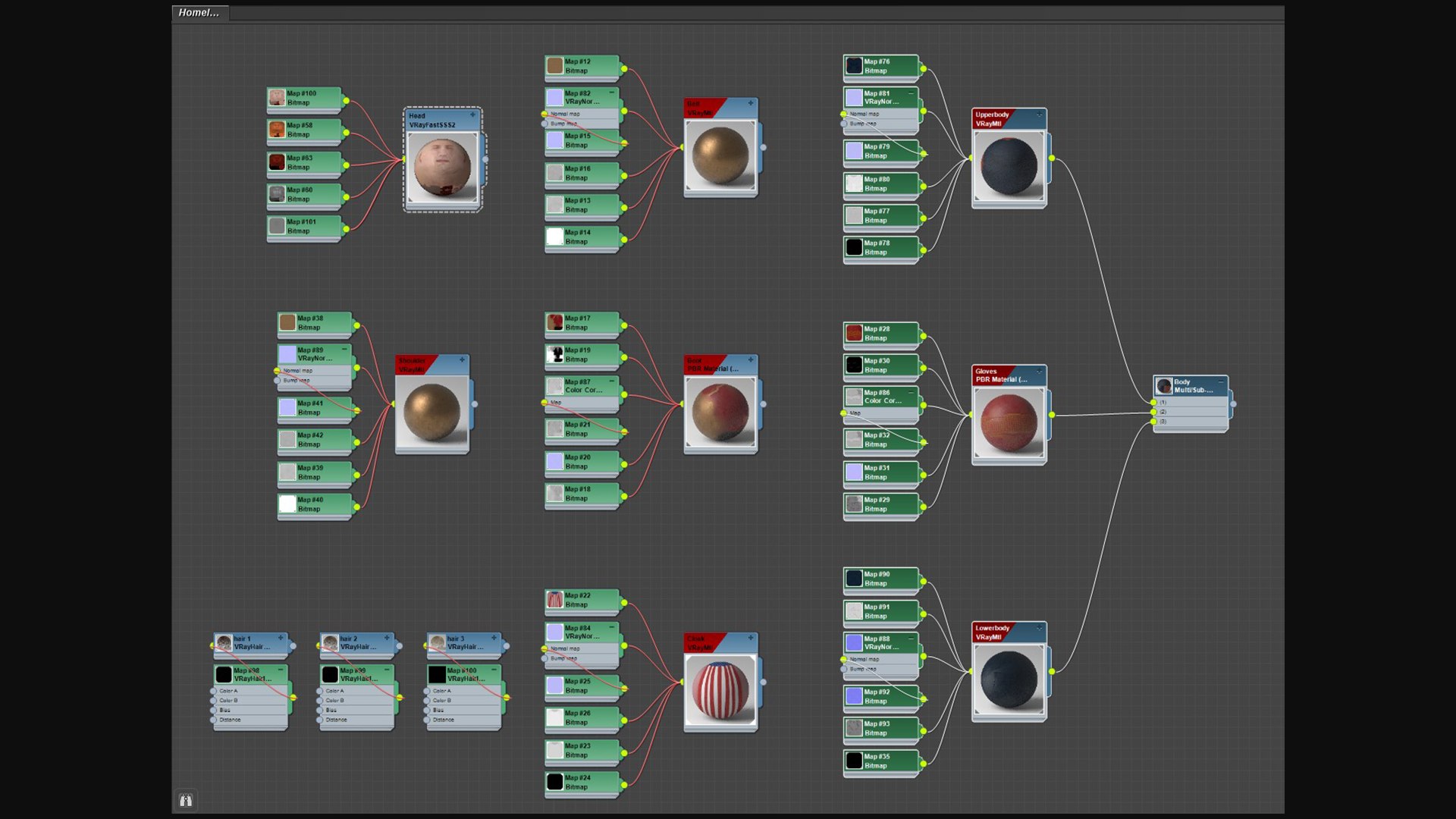Image resolution: width=1456 pixels, height=819 pixels.
Task: Click the Map #90 dark bitmap thumbnail icon
Action: pyautogui.click(x=855, y=579)
